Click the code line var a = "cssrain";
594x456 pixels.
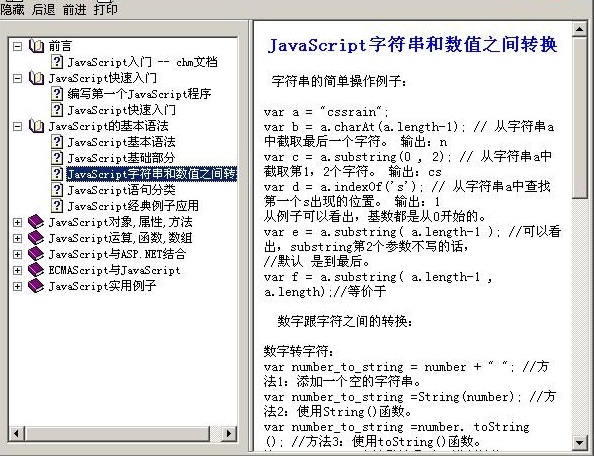pyautogui.click(x=326, y=112)
